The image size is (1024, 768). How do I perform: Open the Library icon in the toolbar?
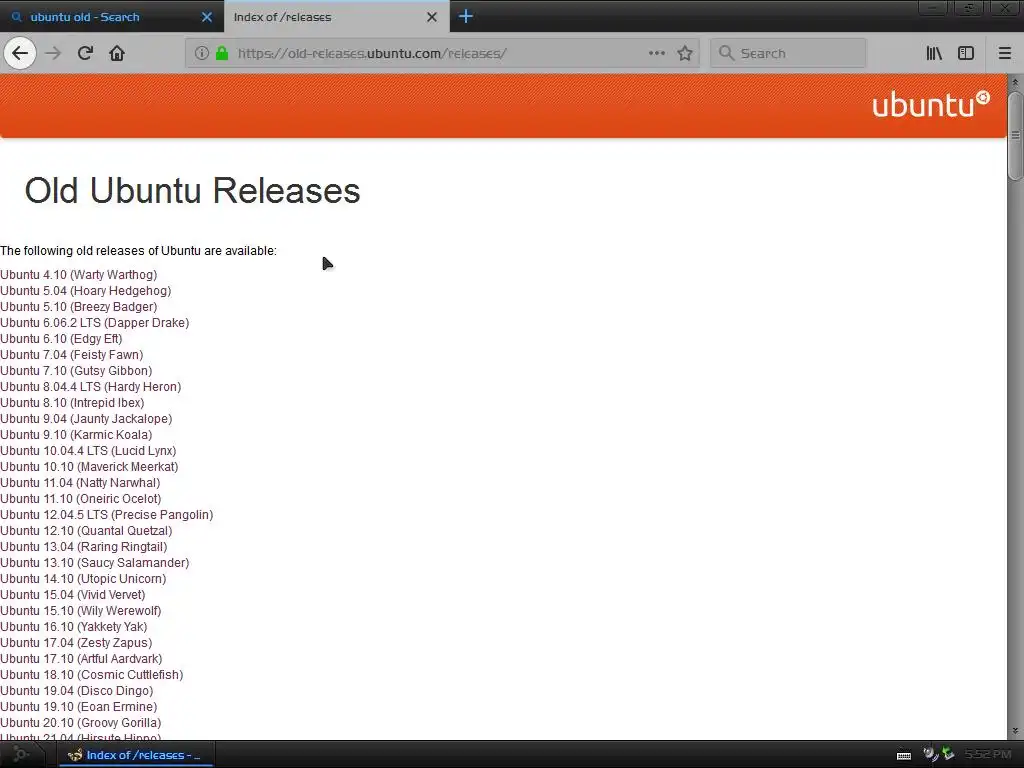pos(934,53)
